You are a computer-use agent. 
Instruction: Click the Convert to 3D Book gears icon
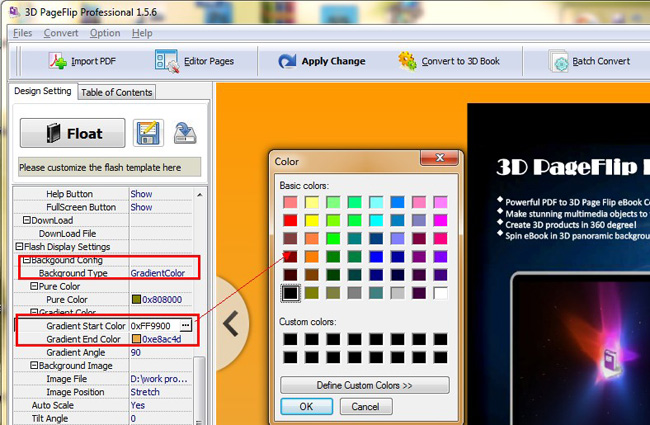[407, 61]
